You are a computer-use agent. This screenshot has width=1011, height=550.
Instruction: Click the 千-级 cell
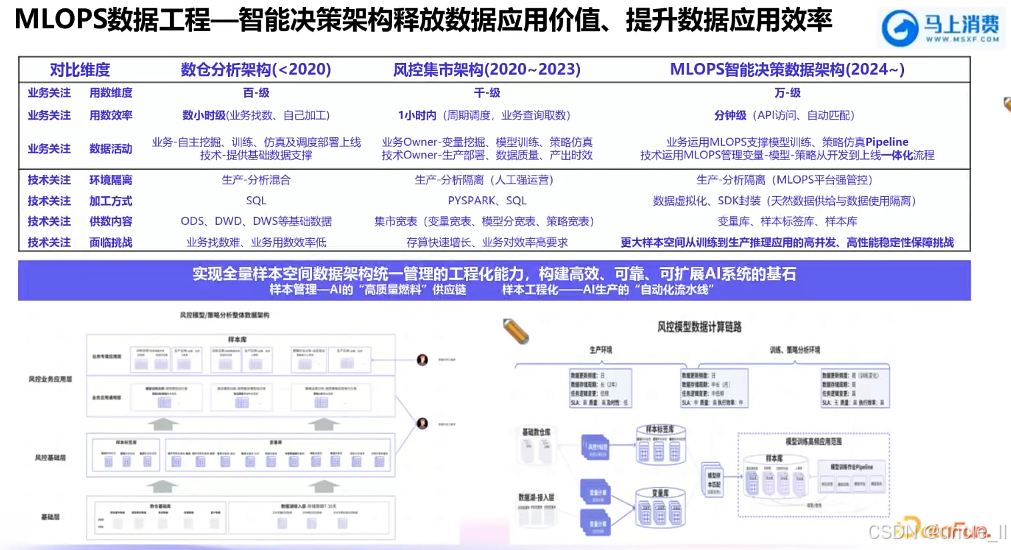(487, 93)
